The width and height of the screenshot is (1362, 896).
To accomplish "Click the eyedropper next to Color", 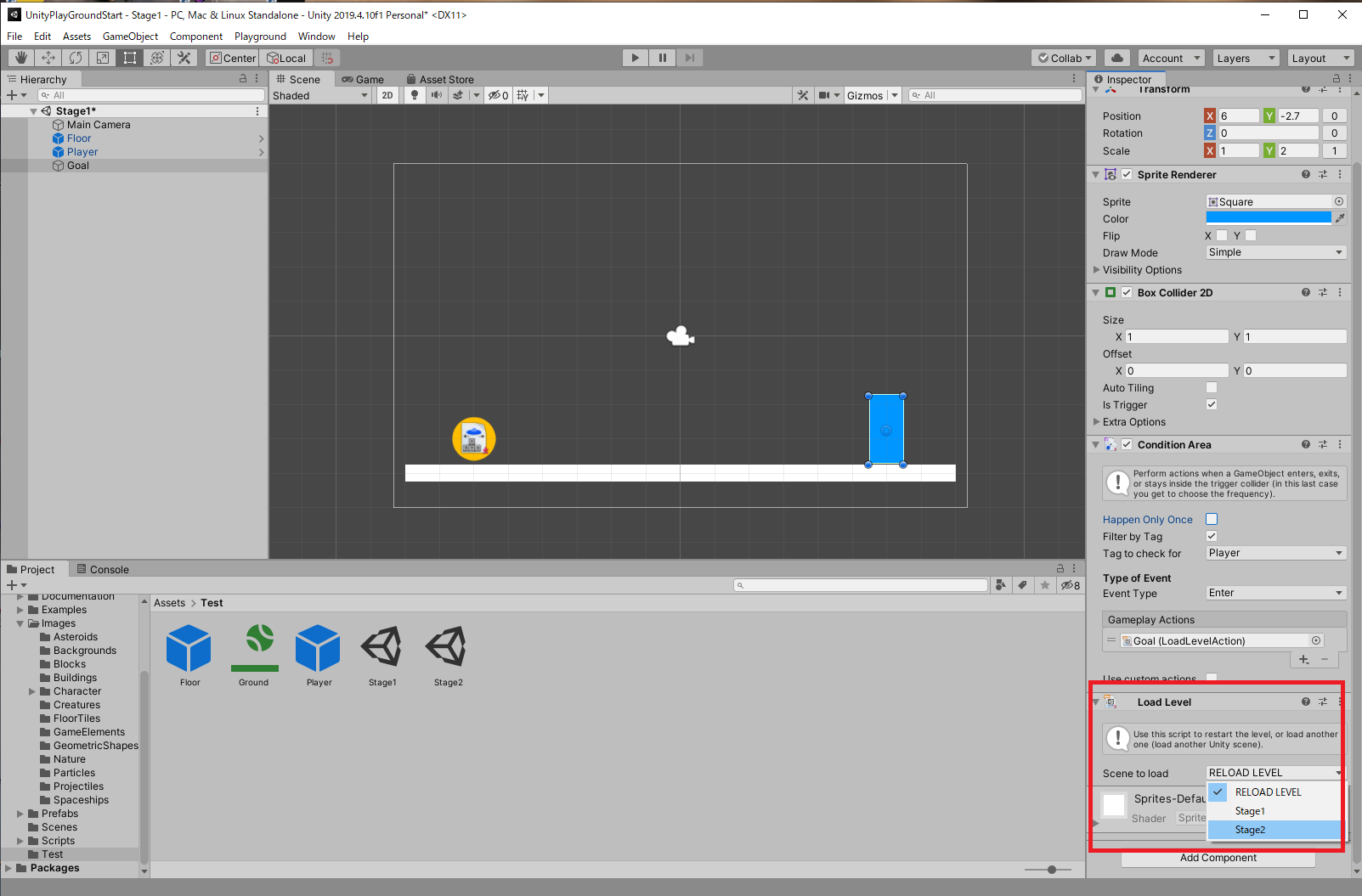I will [1340, 218].
